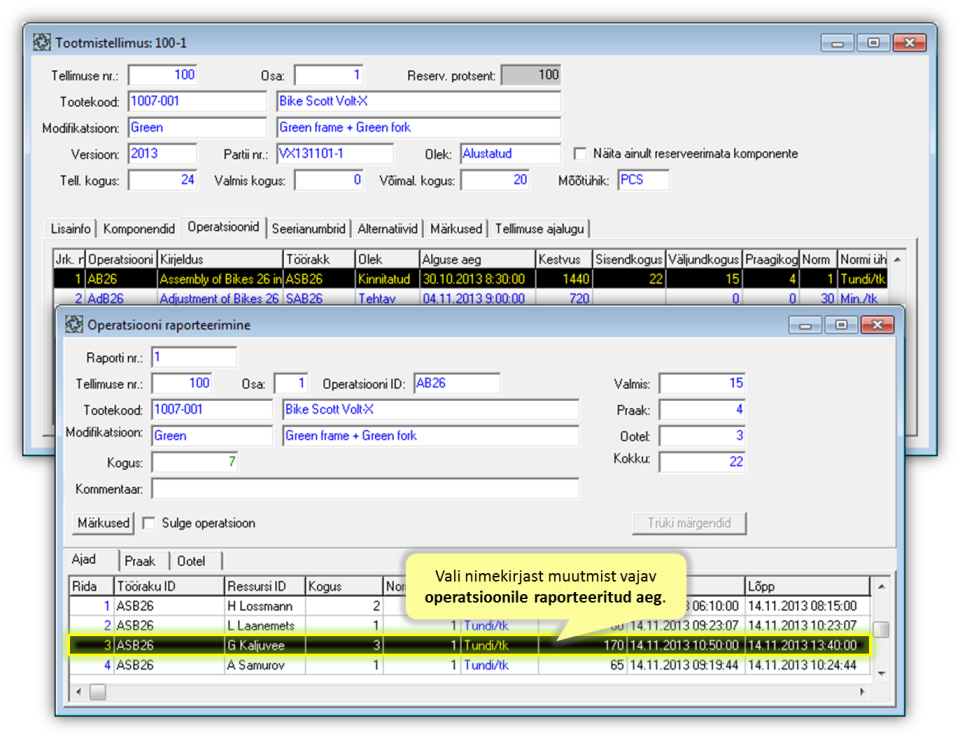Select the Ajad tab
Image resolution: width=960 pixels, height=739 pixels.
coord(84,559)
